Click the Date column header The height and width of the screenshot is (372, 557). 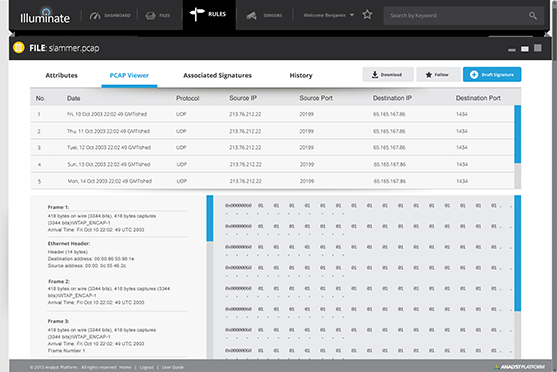[74, 98]
